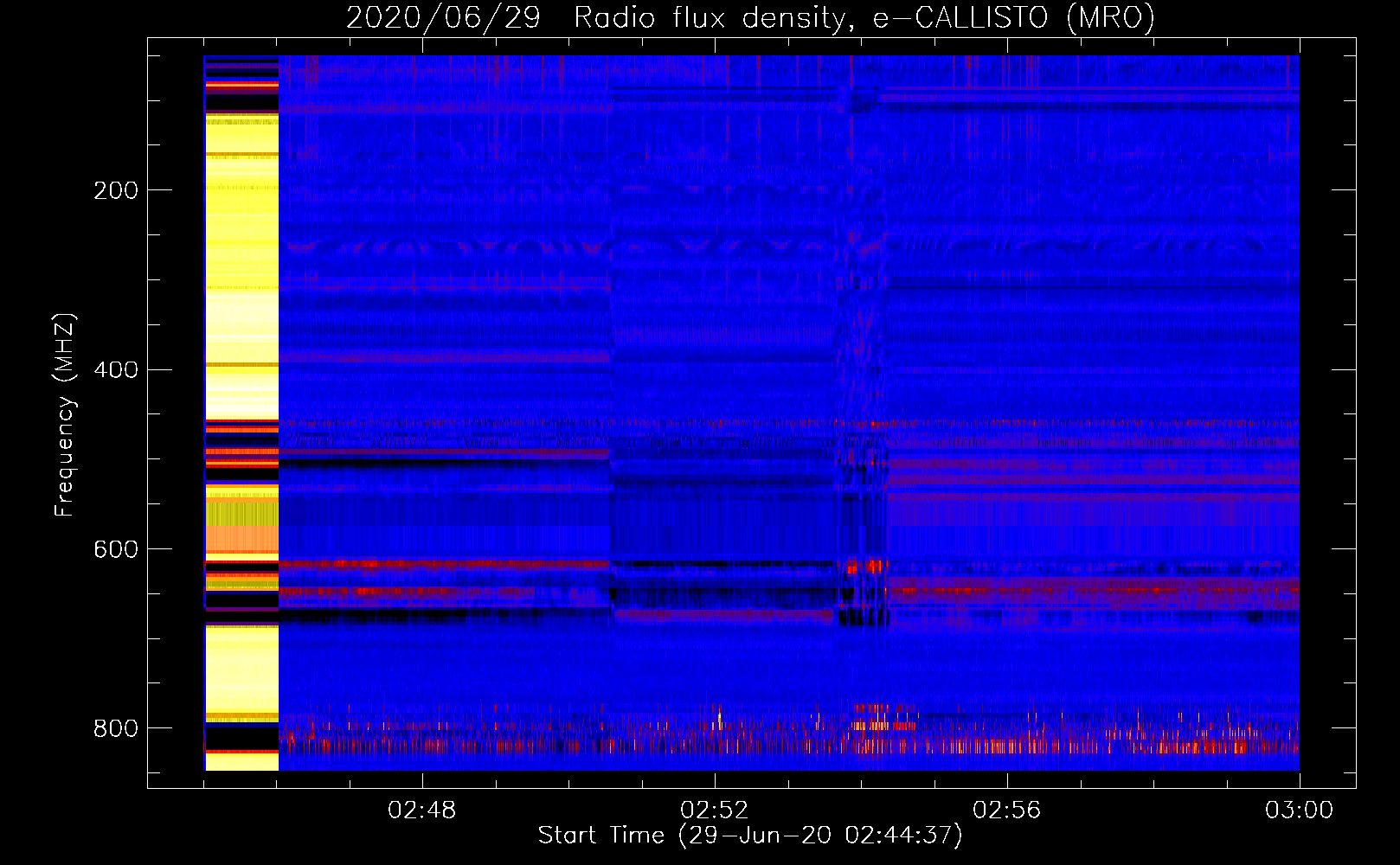Image resolution: width=1400 pixels, height=865 pixels.
Task: Click the 02:48 time tick label
Action: coord(421,811)
